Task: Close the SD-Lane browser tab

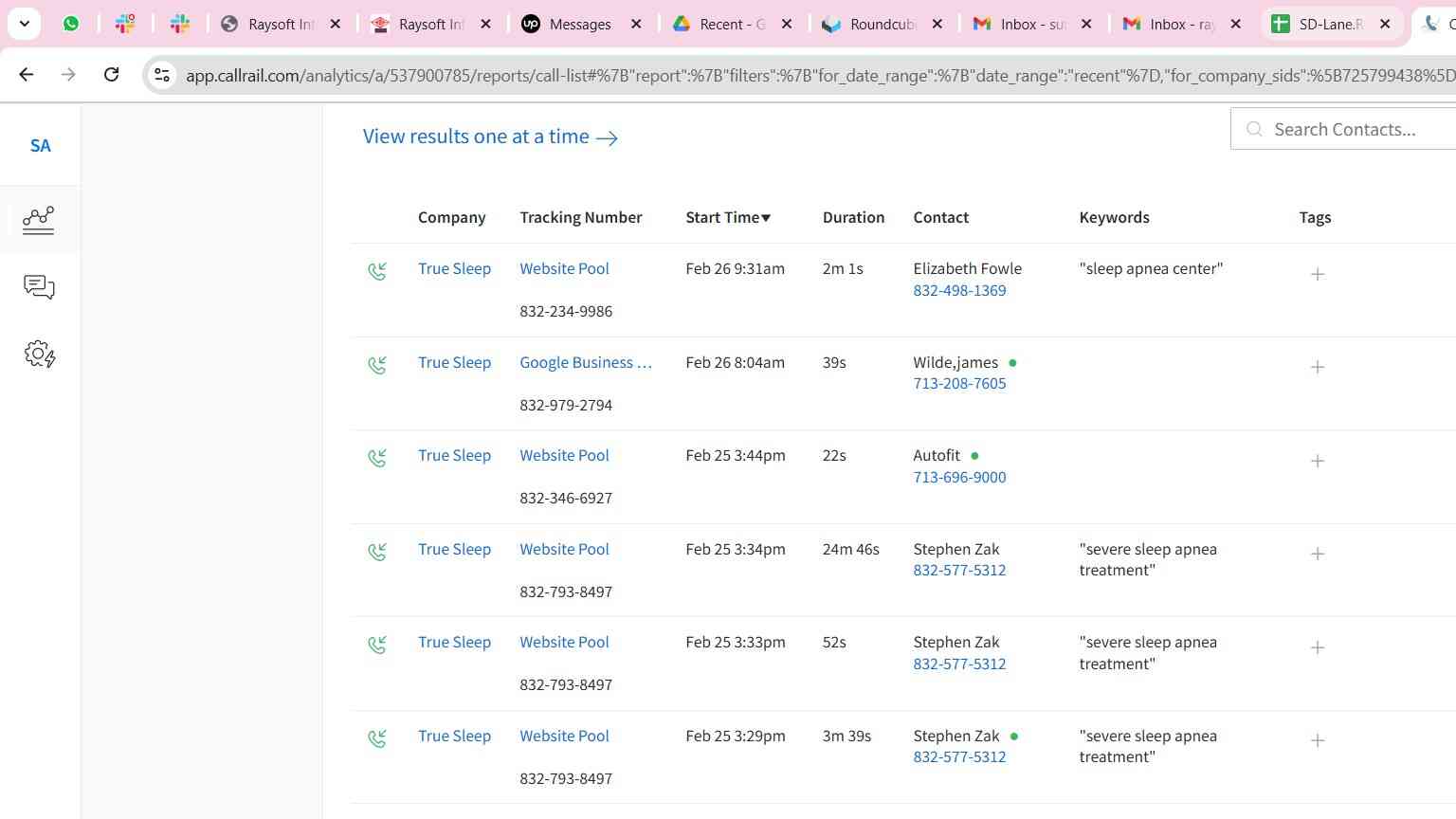Action: point(1385,25)
